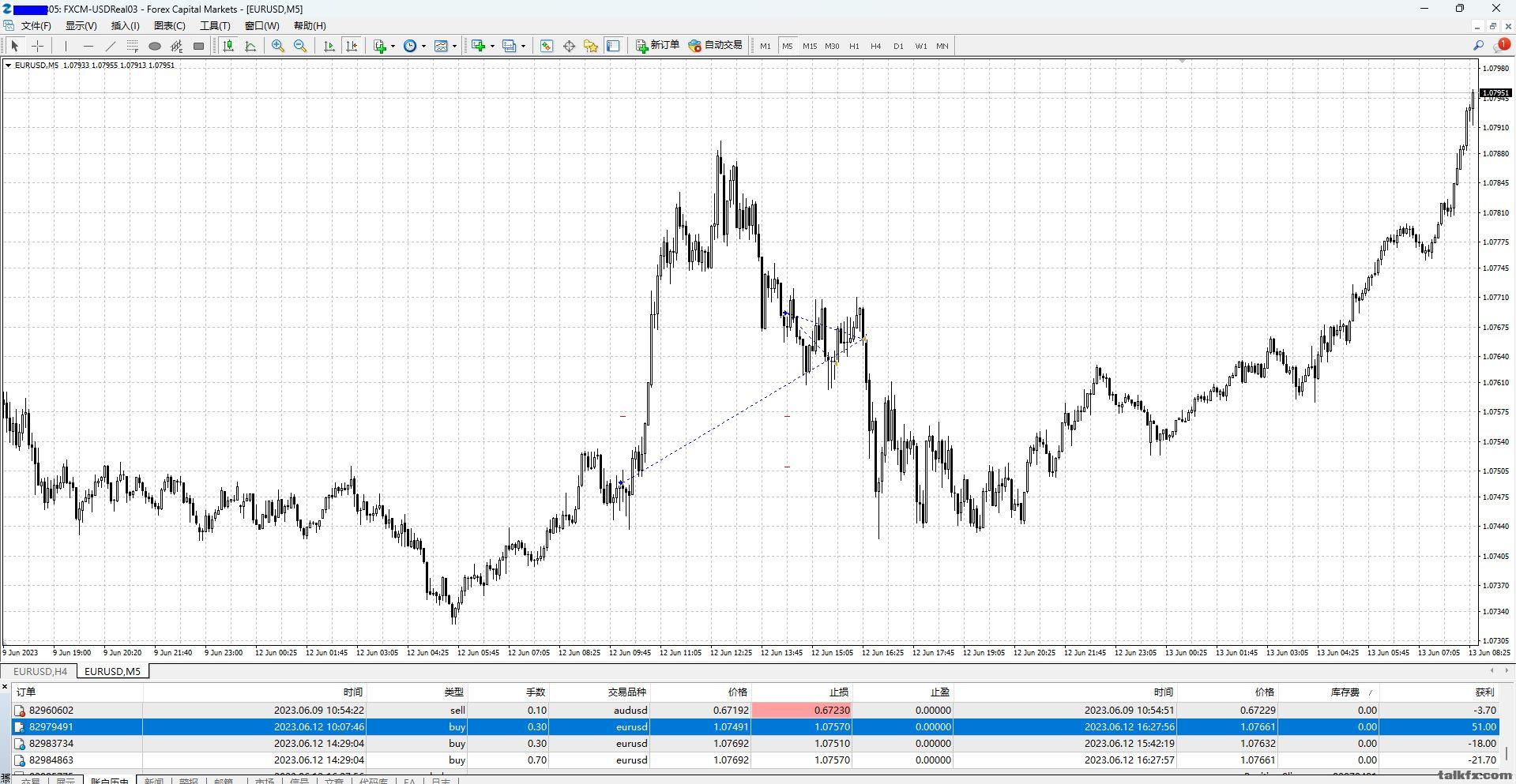The image size is (1516, 784).
Task: Toggle the Market Watch window
Action: pos(547,46)
